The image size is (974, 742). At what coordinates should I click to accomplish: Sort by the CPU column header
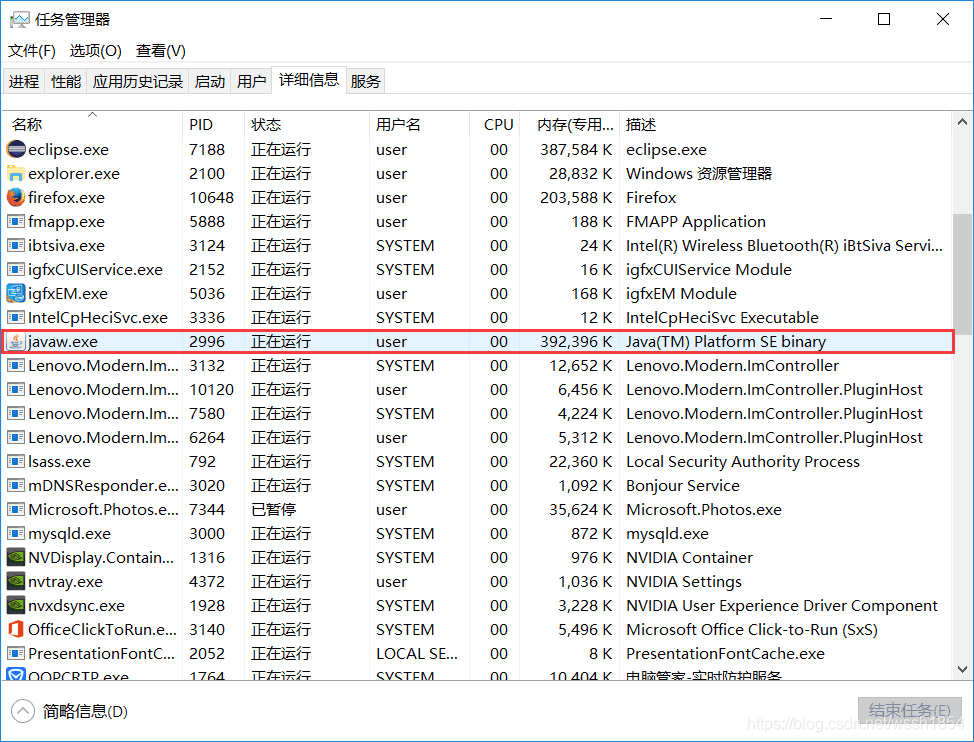(494, 124)
